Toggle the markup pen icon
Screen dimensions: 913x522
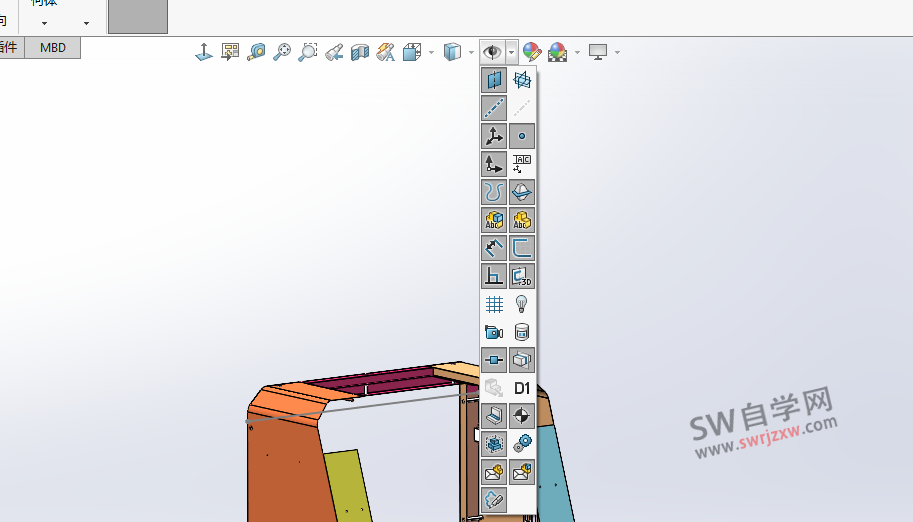point(494,499)
